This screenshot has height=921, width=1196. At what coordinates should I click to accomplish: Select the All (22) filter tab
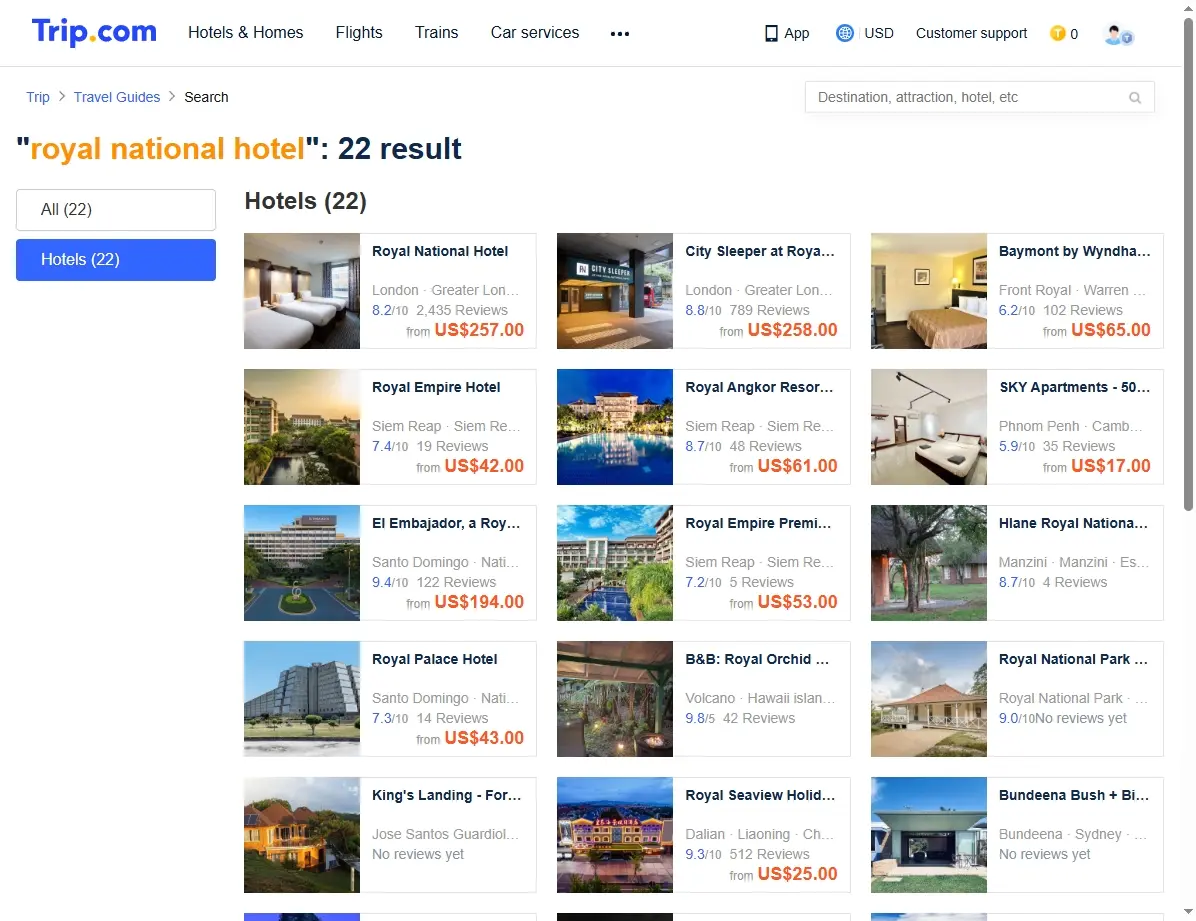(116, 210)
